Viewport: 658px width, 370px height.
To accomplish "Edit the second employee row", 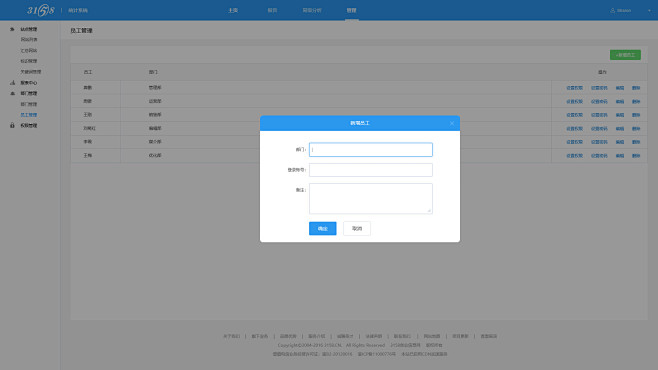I will (x=620, y=102).
